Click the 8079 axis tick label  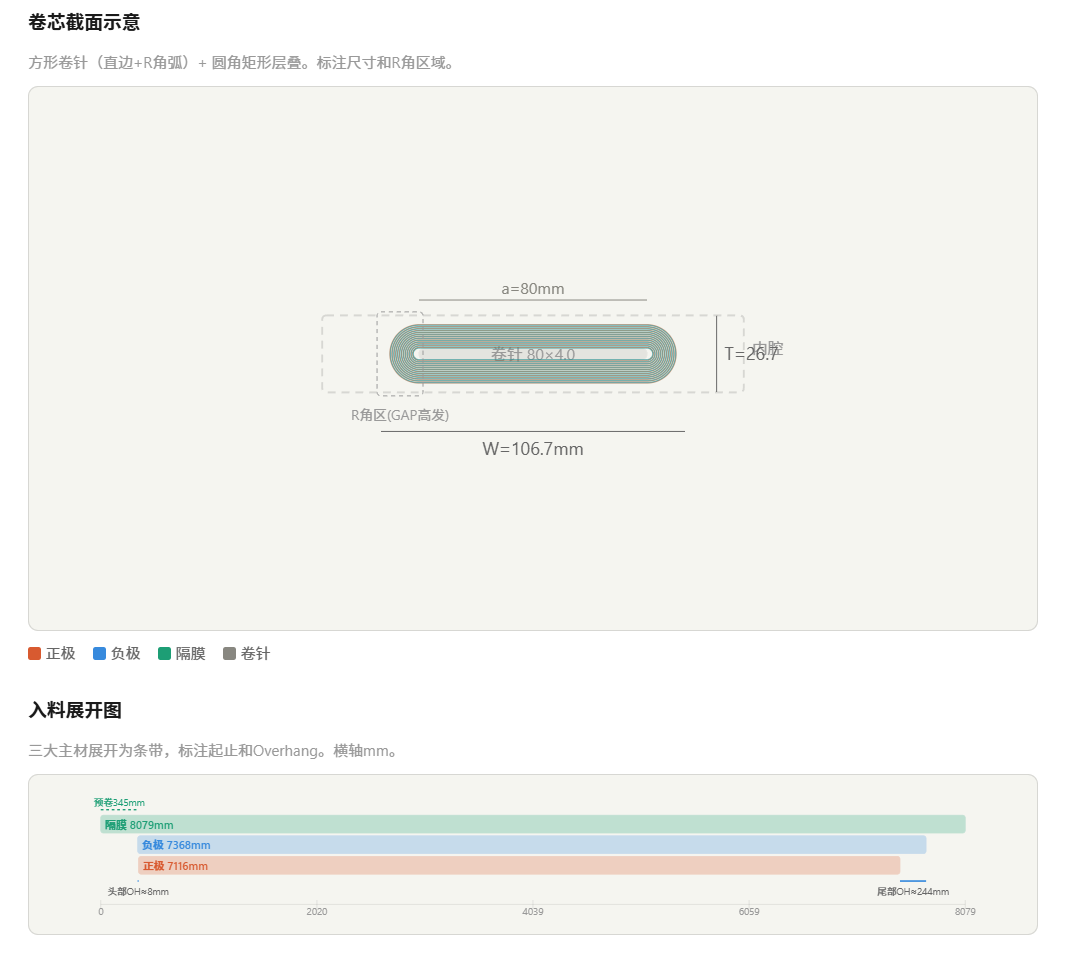point(965,911)
